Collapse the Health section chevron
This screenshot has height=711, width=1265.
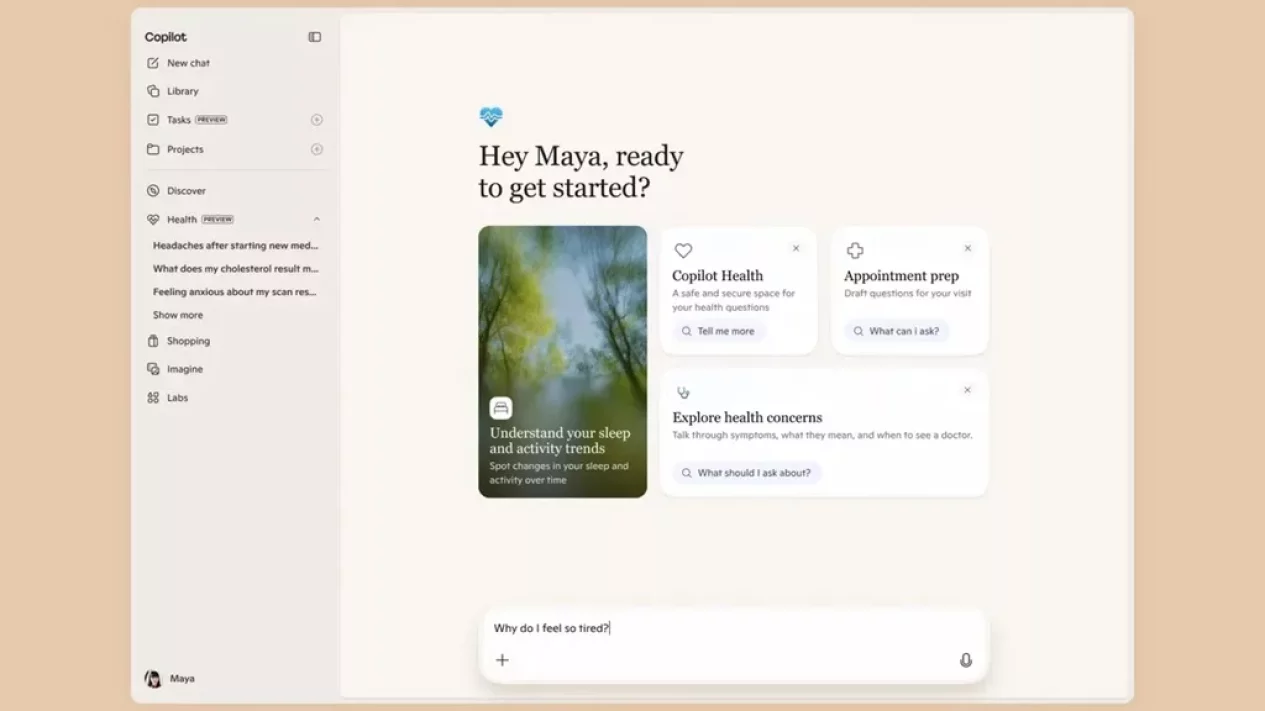coord(317,219)
